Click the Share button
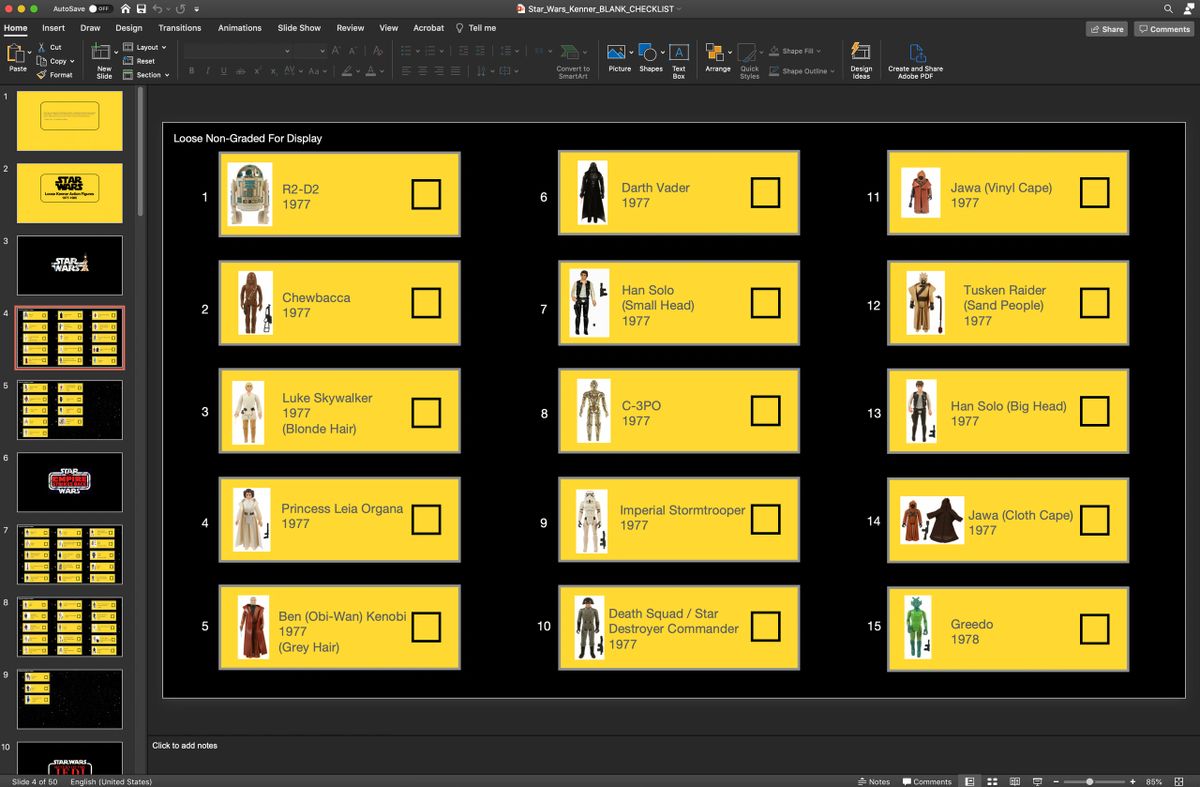Image resolution: width=1200 pixels, height=787 pixels. (1106, 29)
